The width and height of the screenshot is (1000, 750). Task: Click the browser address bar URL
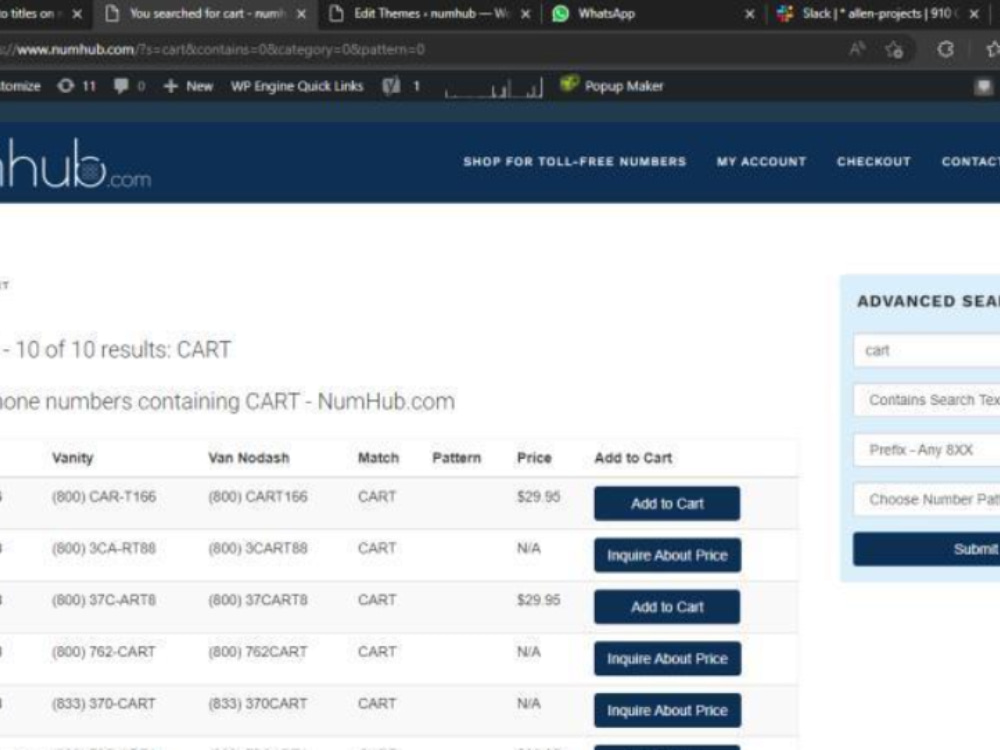click(214, 49)
